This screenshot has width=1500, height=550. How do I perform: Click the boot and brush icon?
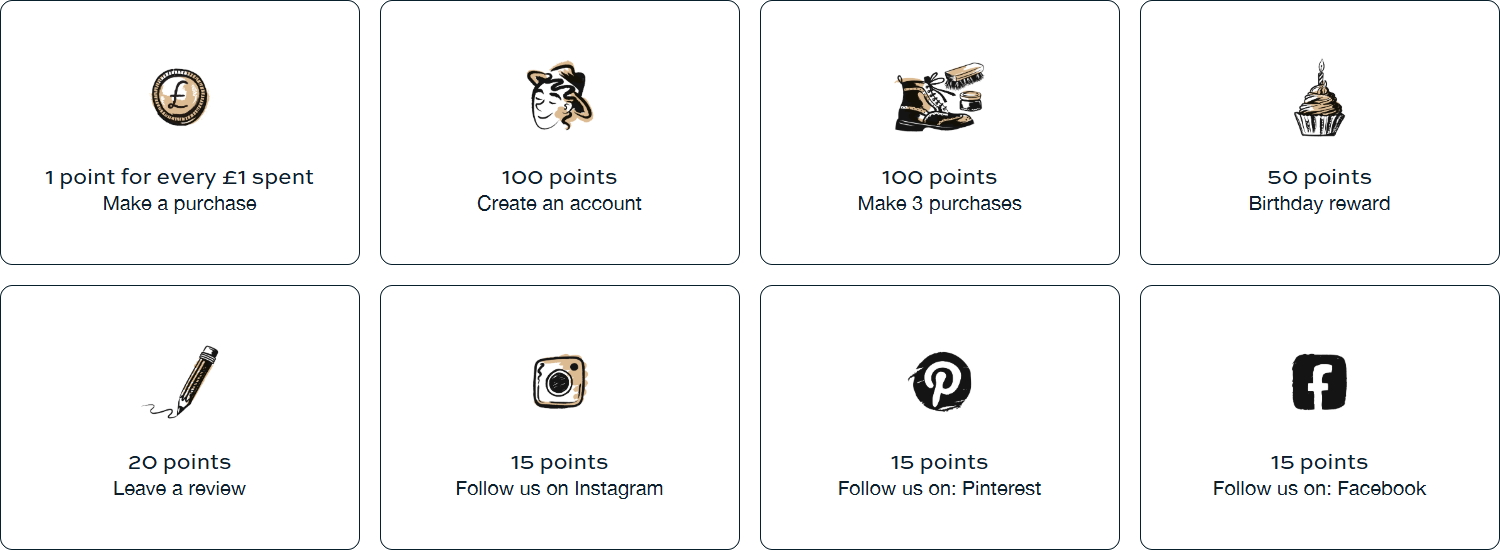pos(940,97)
